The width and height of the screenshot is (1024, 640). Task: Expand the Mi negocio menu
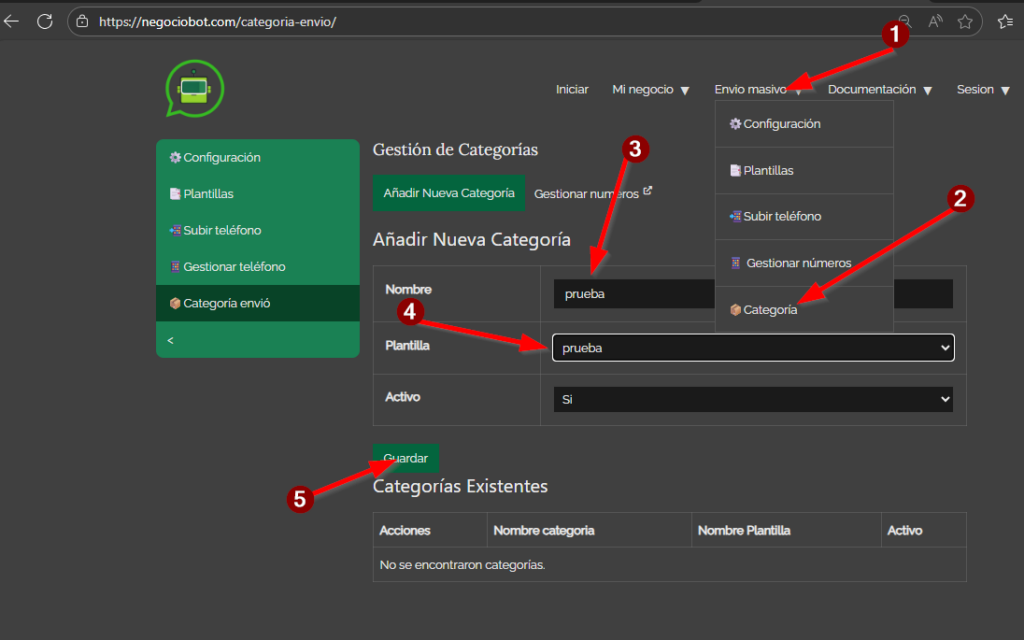[650, 90]
